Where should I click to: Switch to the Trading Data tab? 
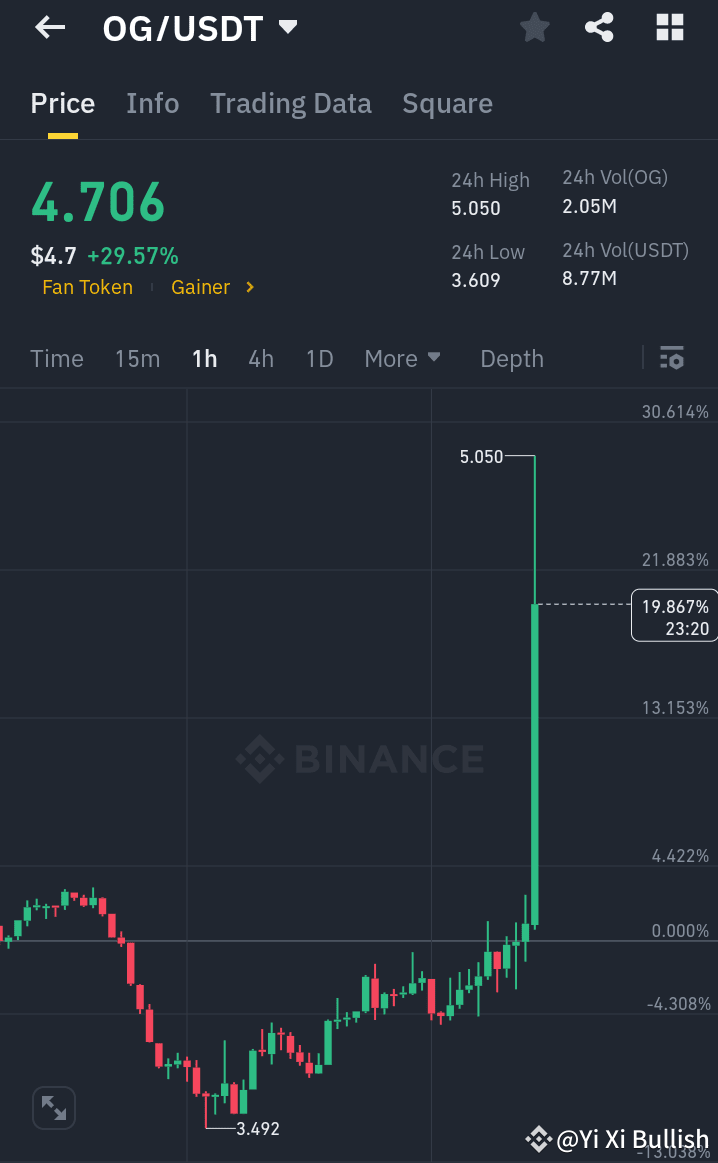(291, 103)
